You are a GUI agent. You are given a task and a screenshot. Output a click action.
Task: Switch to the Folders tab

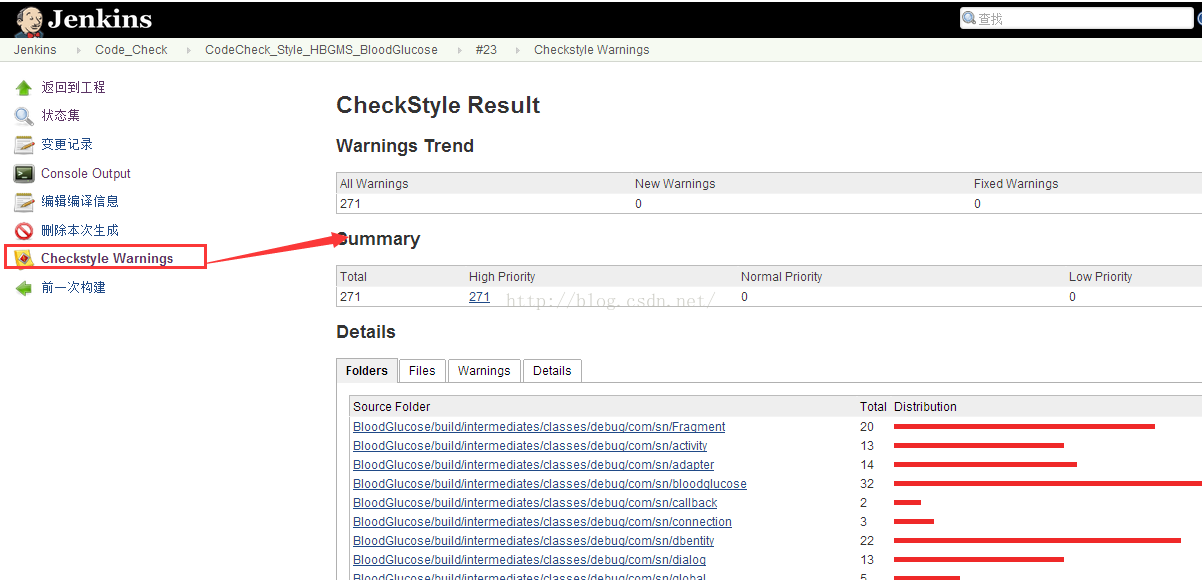(x=367, y=371)
